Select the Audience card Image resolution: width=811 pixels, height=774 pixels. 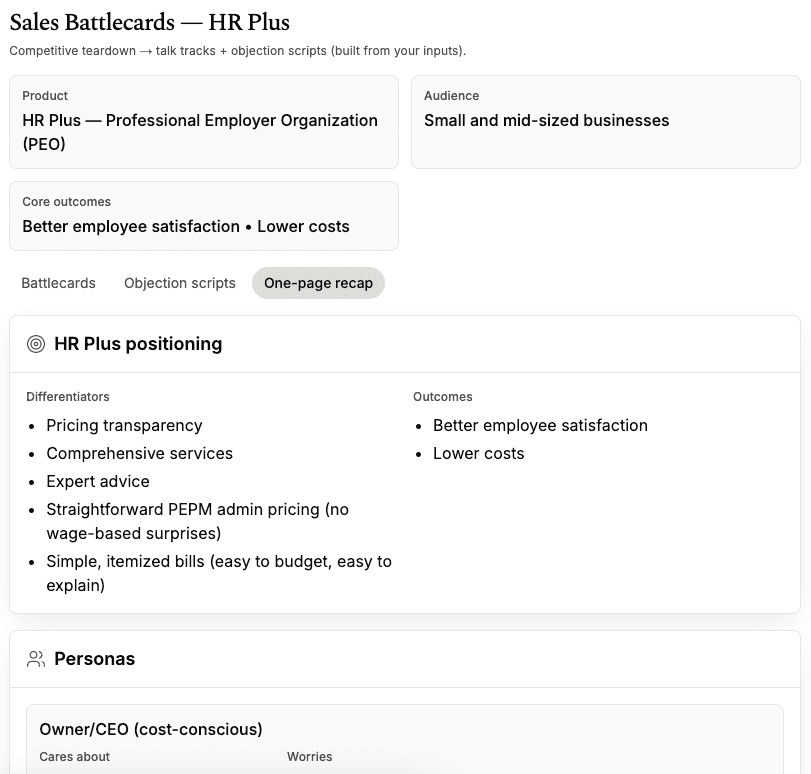point(605,122)
